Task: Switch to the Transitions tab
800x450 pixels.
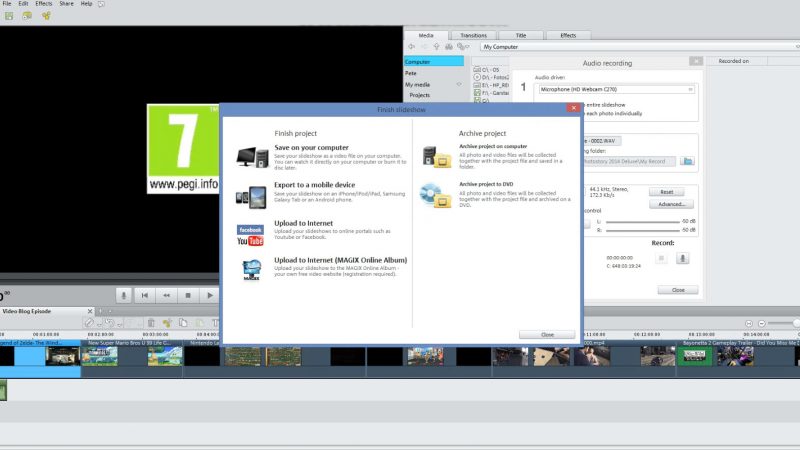Action: 473,35
